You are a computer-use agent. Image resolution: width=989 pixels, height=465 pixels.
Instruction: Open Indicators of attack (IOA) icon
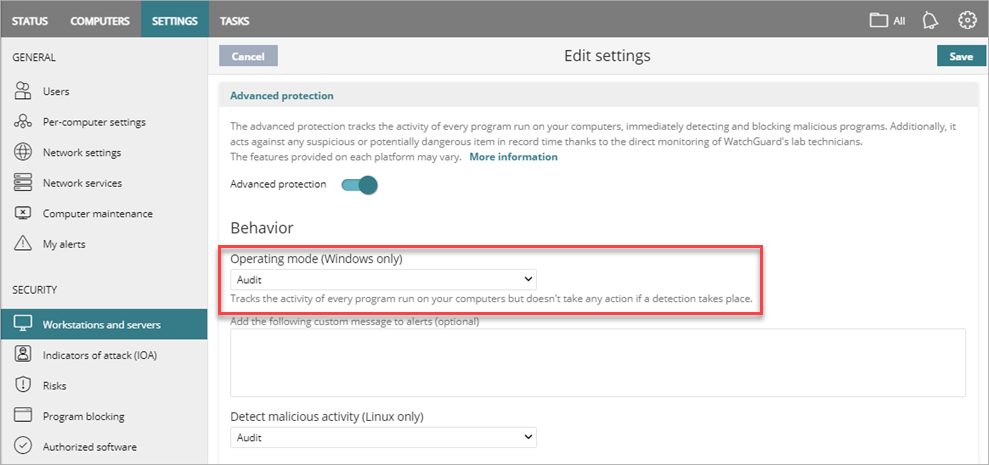[x=24, y=355]
